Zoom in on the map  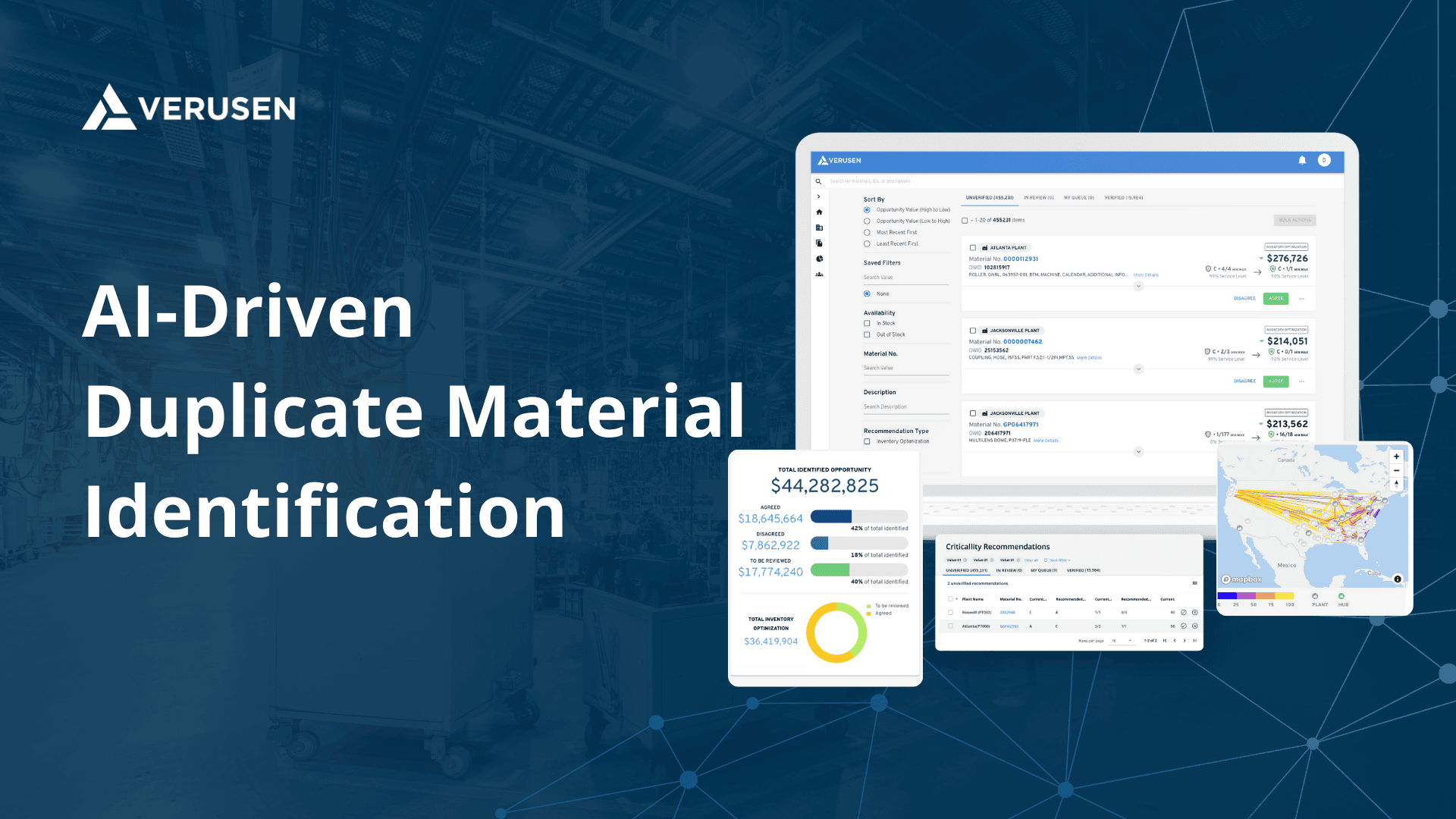1396,457
